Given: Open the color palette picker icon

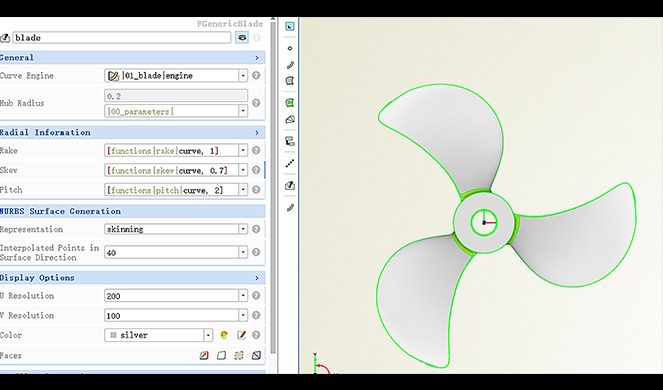Looking at the screenshot, I should point(224,335).
